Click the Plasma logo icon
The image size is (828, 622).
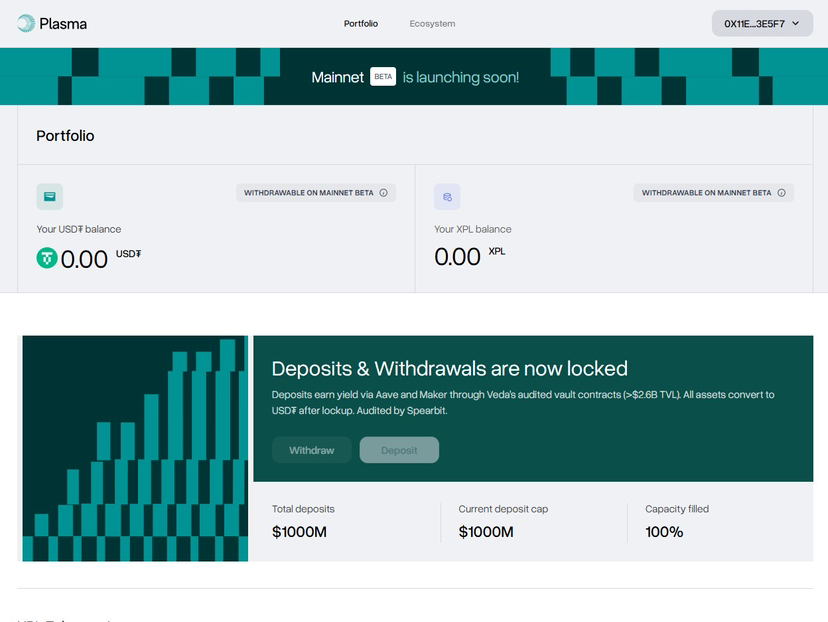[x=26, y=23]
